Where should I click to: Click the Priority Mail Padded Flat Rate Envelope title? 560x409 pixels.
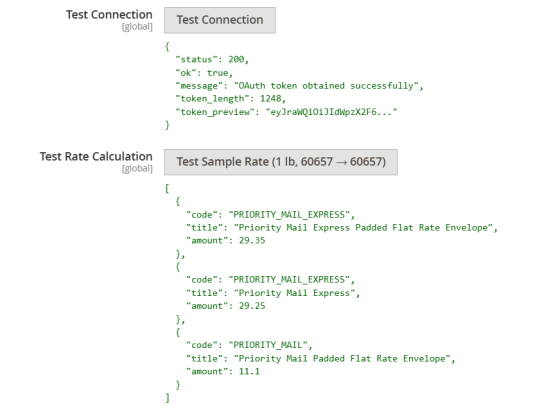342,358
